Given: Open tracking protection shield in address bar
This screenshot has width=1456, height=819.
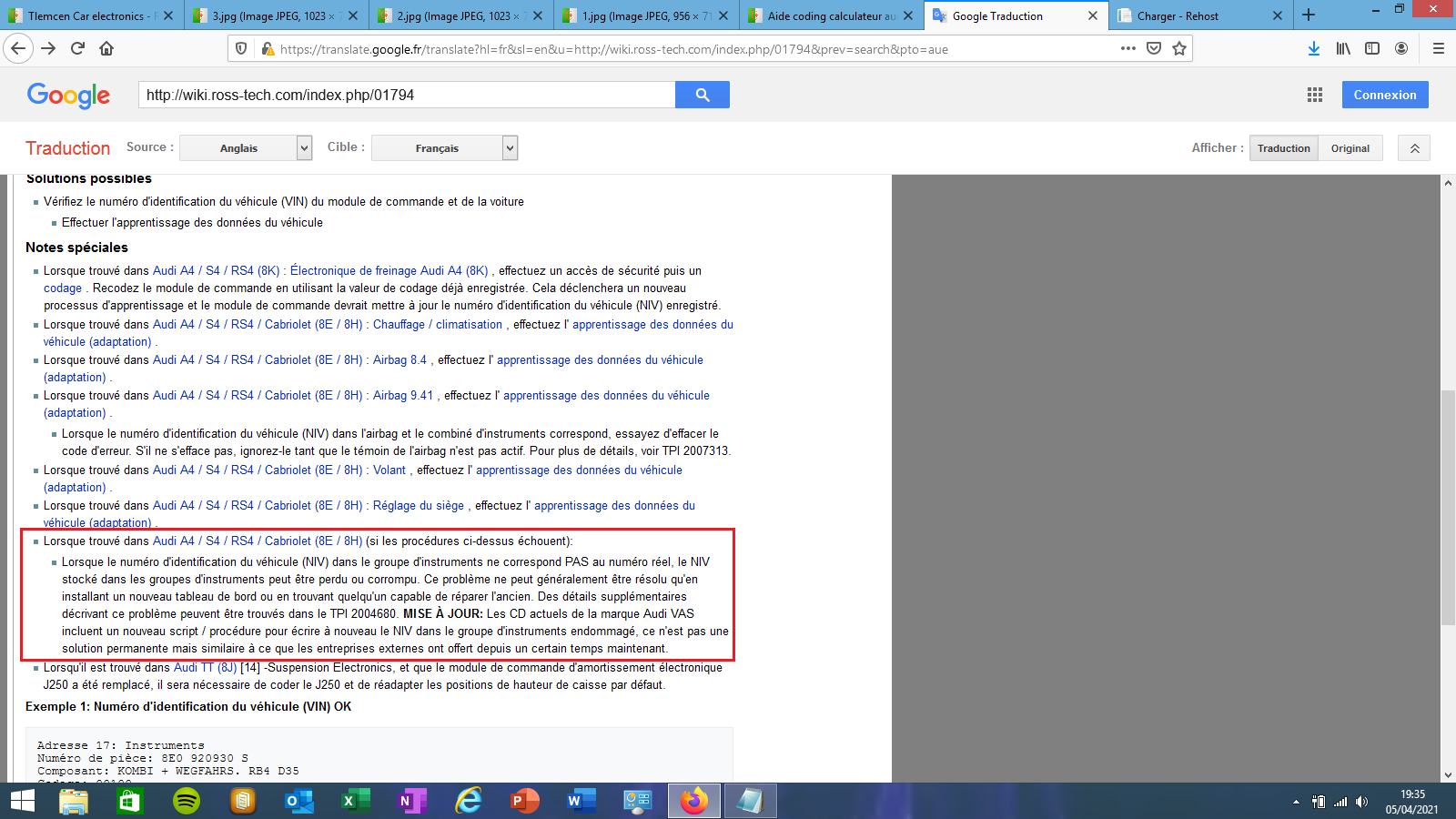Looking at the screenshot, I should 241,48.
